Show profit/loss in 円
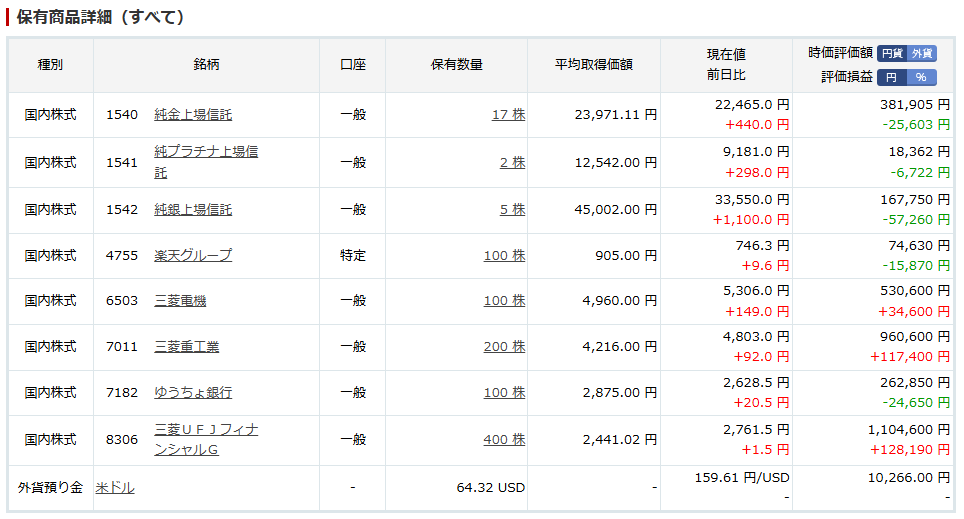This screenshot has height=519, width=964. (x=892, y=77)
